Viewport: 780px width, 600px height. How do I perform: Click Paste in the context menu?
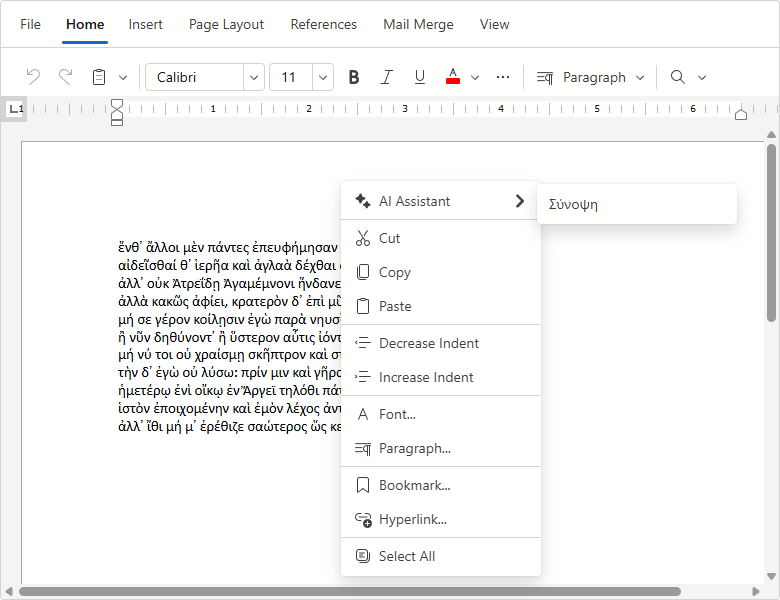tap(441, 306)
